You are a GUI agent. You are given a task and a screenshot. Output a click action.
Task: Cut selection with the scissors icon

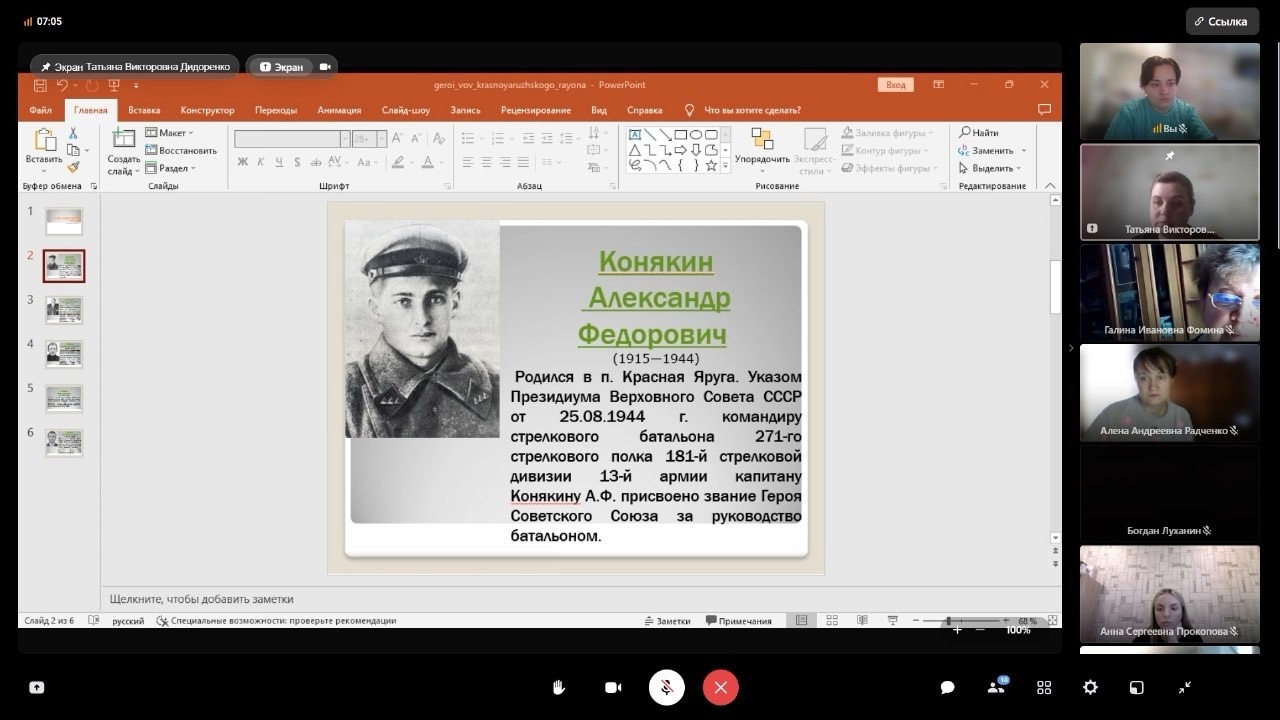[73, 133]
